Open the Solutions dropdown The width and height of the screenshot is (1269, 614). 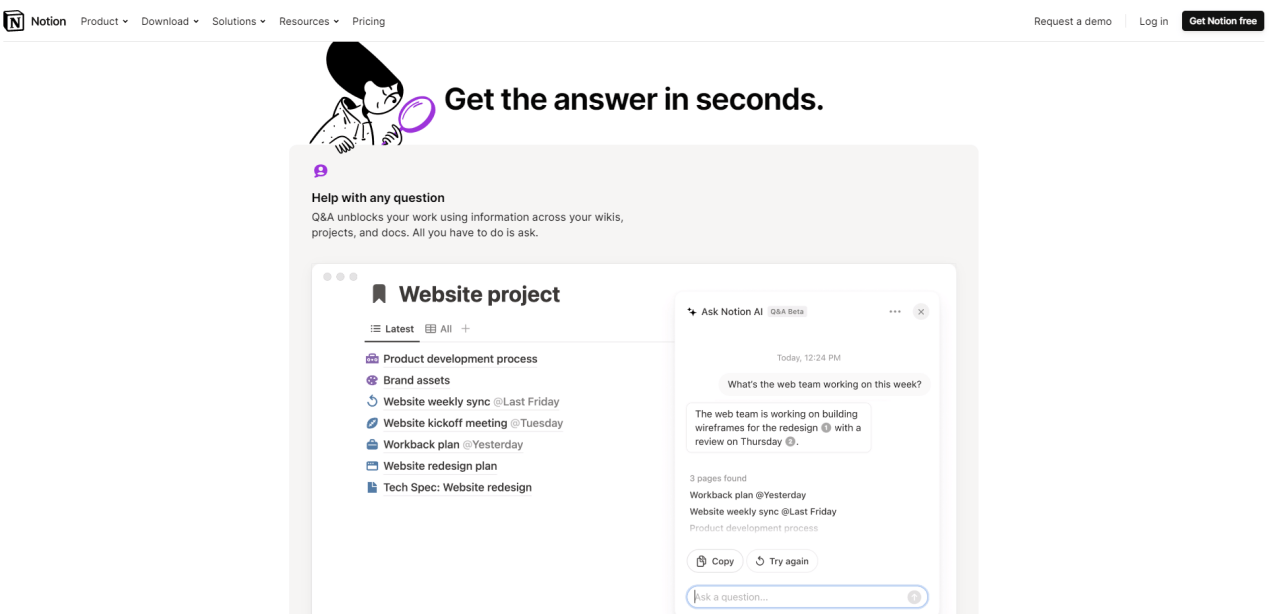tap(239, 21)
